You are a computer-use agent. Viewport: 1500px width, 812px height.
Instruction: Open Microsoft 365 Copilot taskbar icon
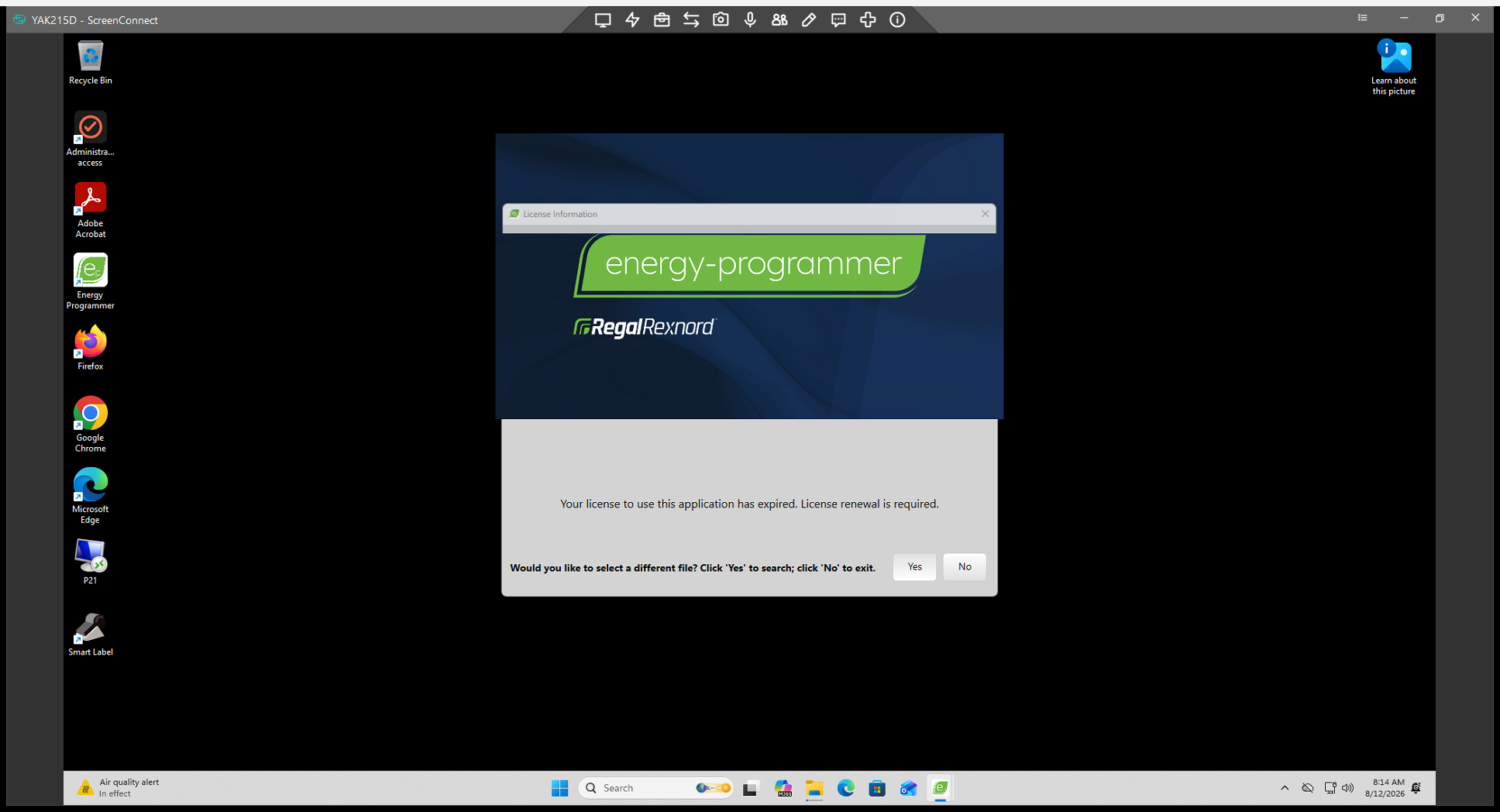tap(783, 788)
